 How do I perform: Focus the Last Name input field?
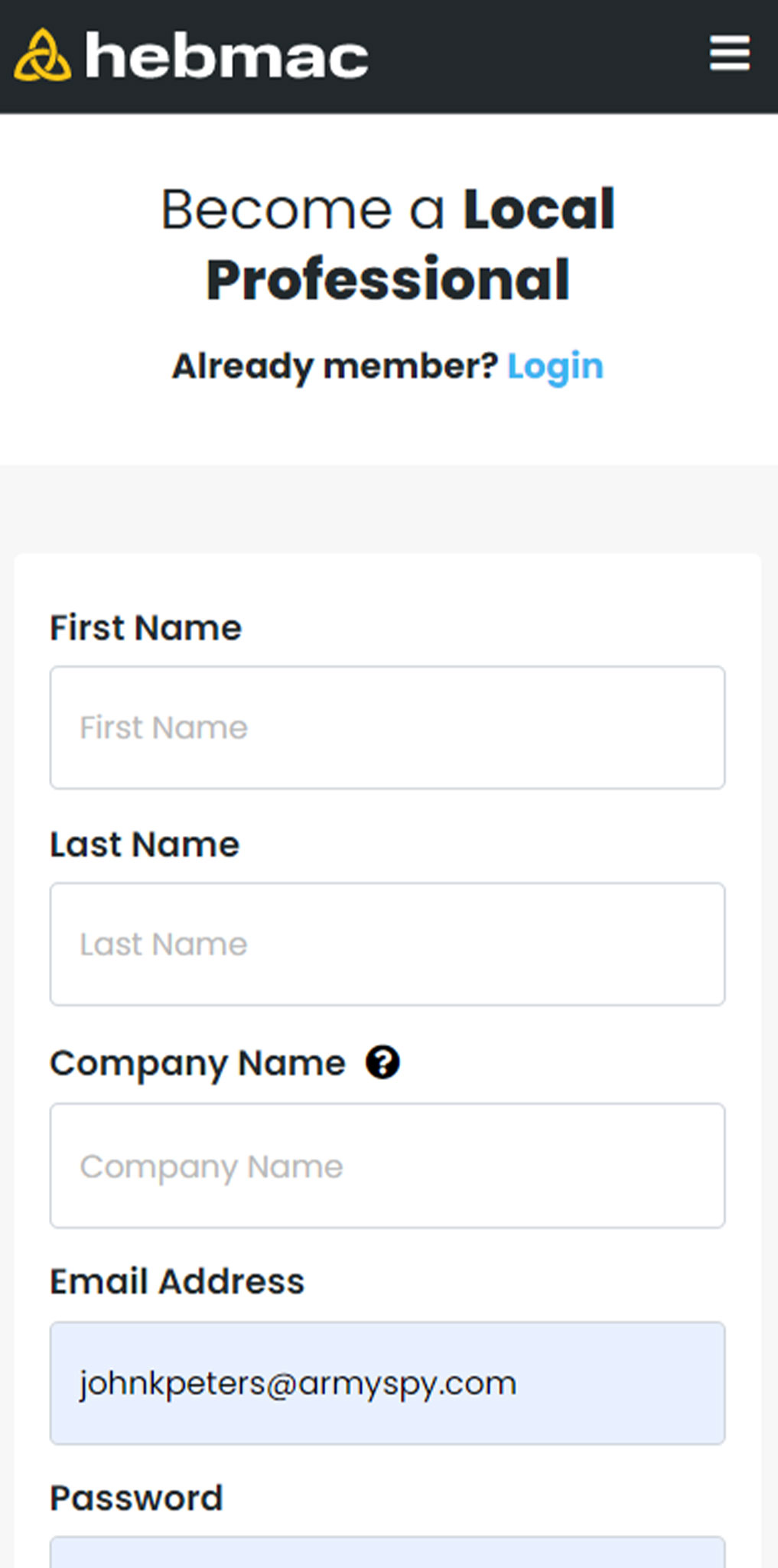tap(387, 944)
